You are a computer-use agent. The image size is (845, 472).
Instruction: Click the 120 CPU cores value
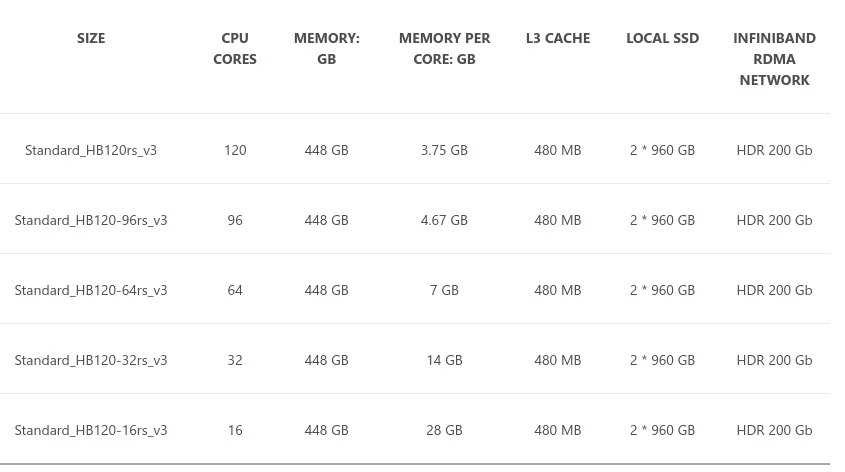pyautogui.click(x=235, y=150)
